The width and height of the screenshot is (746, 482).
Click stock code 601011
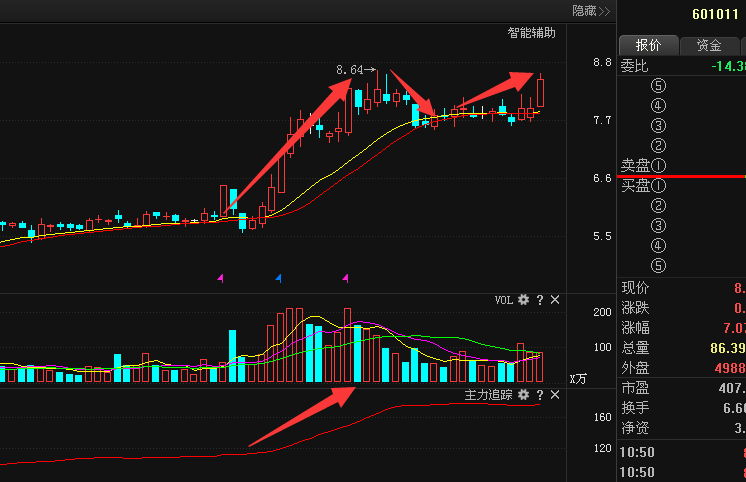pyautogui.click(x=718, y=14)
